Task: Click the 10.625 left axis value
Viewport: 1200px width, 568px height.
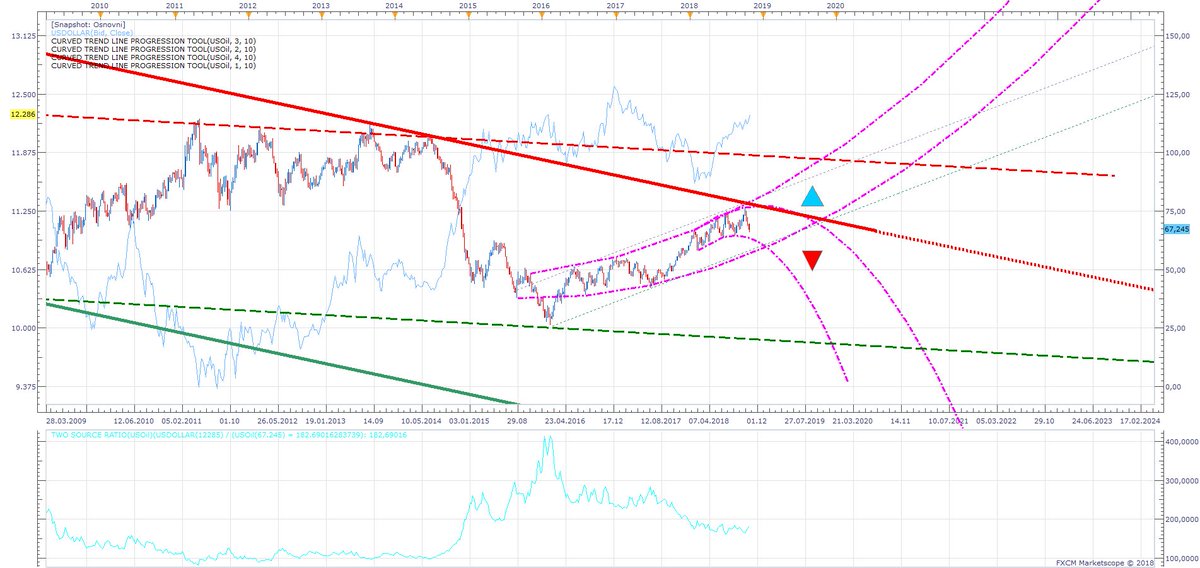Action: point(22,270)
